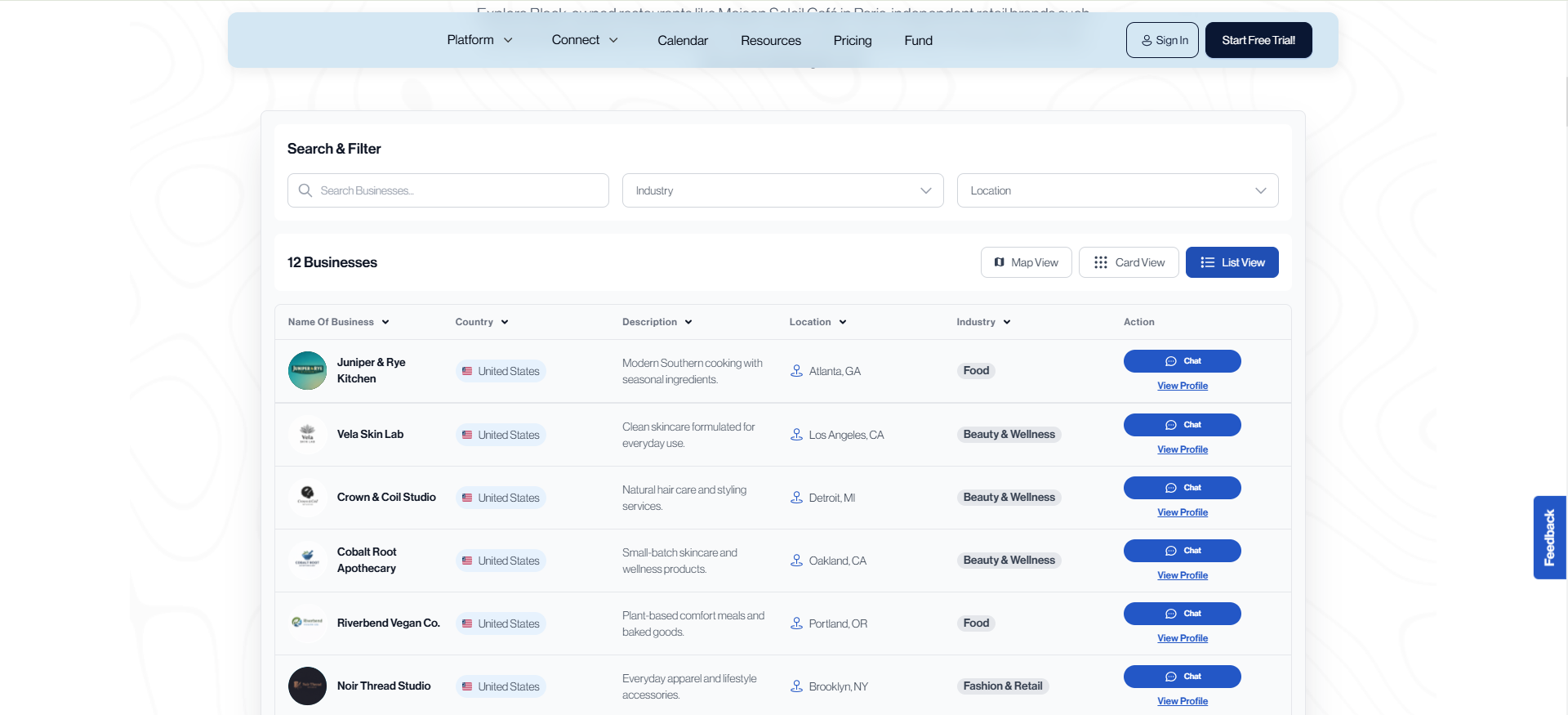Click Beauty & Wellness tag in Cobalt Root row
The height and width of the screenshot is (715, 1568).
[1009, 561]
